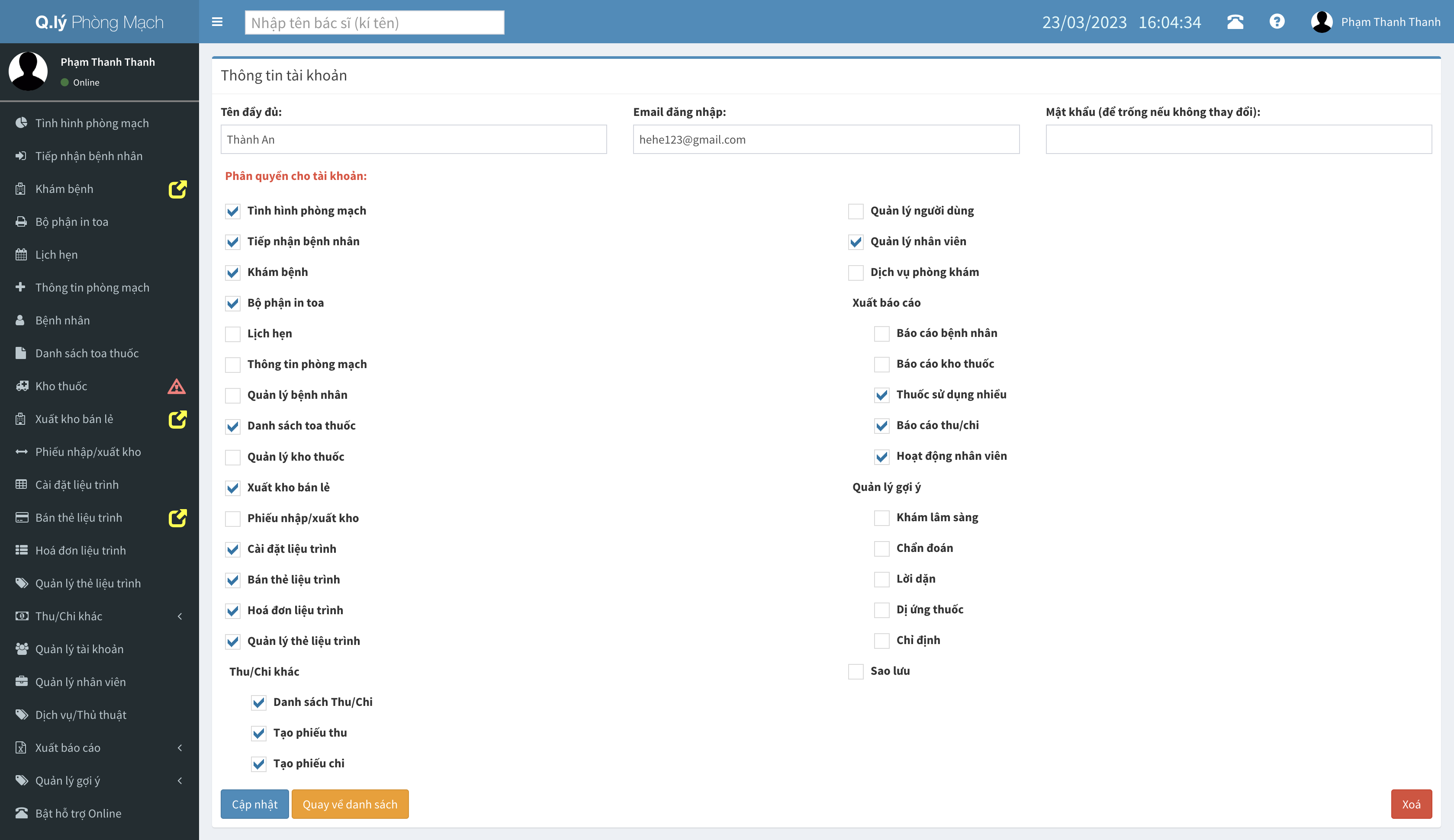Click the sidebar profile avatar image
This screenshot has height=840, width=1454.
[x=28, y=71]
